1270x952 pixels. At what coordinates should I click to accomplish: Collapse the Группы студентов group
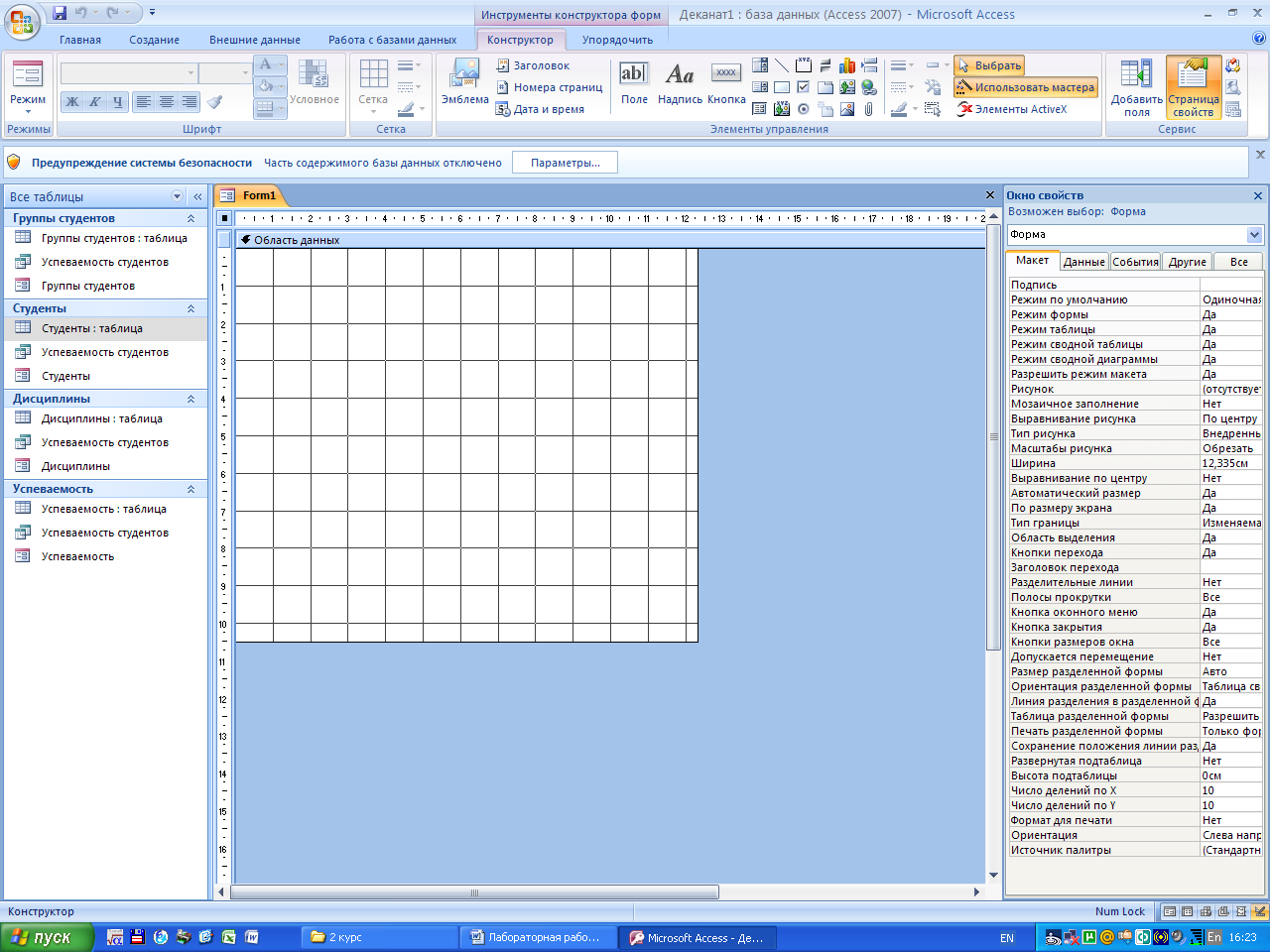tap(190, 218)
